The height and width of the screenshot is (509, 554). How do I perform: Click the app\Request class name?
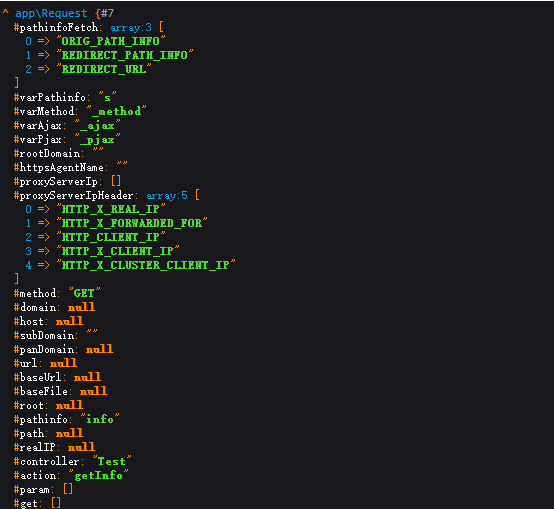[x=51, y=13]
